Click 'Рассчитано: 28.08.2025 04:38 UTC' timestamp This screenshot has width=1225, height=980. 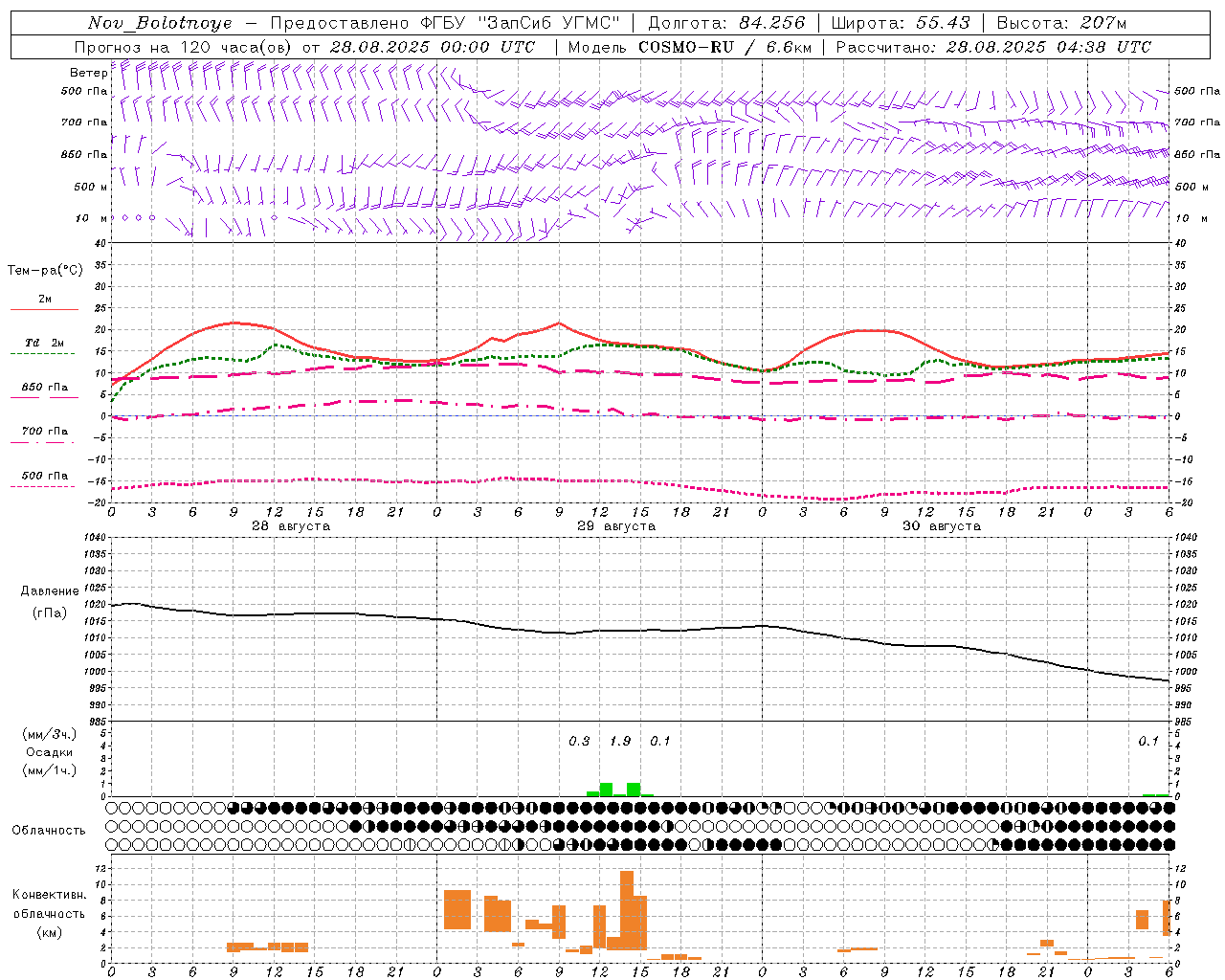[x=993, y=47]
